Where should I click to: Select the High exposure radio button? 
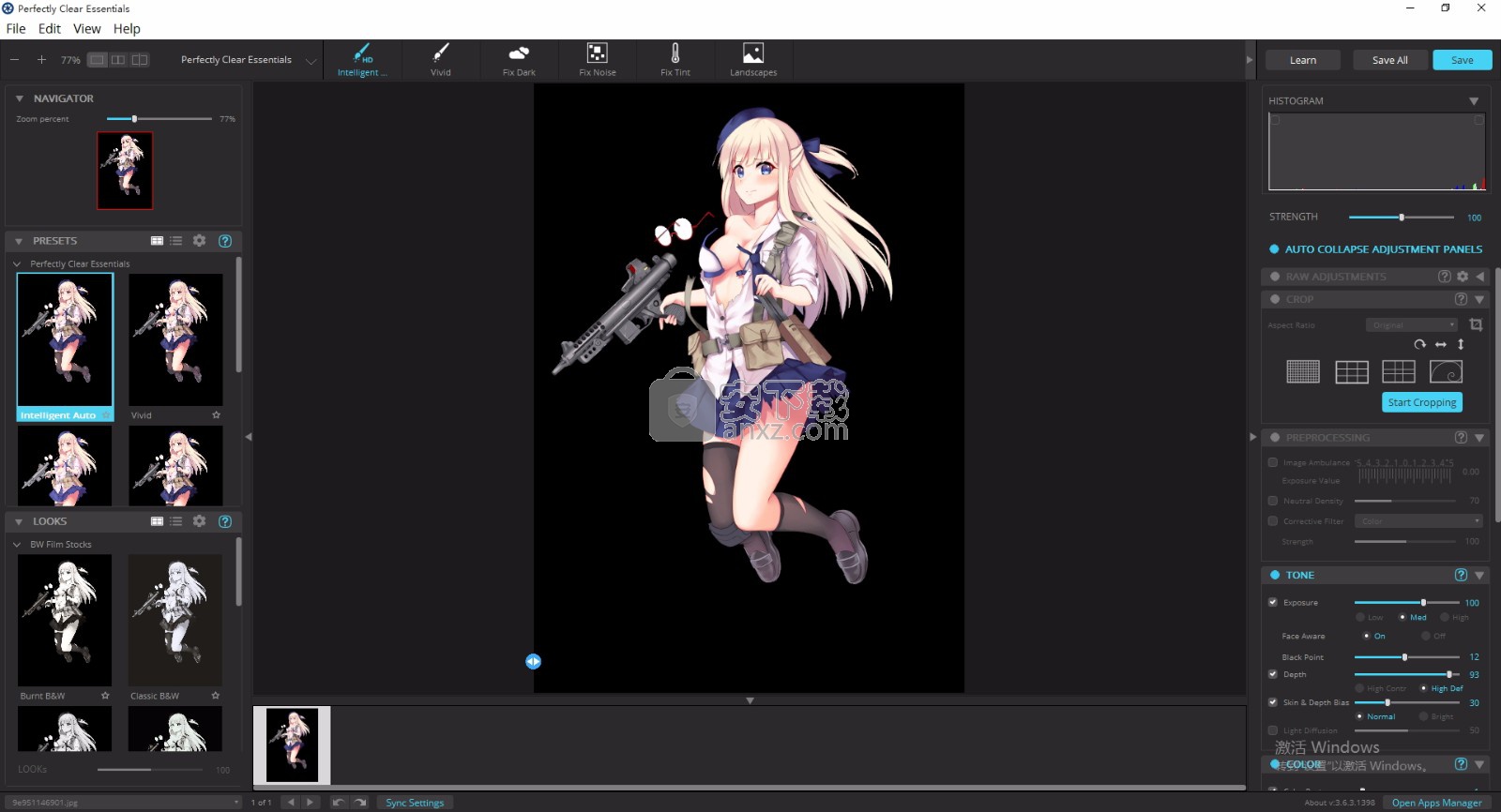pyautogui.click(x=1446, y=617)
